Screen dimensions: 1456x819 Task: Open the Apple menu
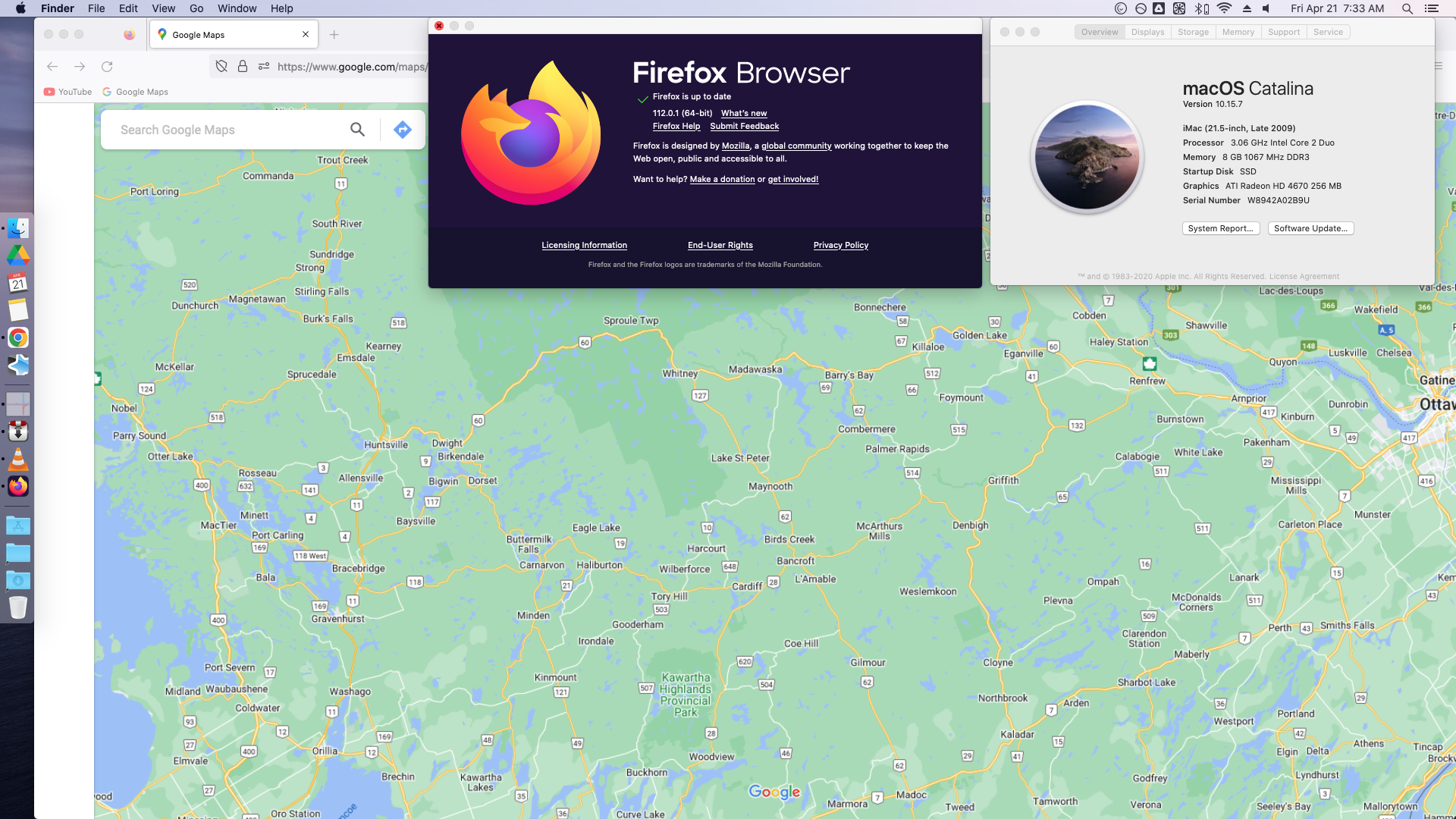[20, 8]
